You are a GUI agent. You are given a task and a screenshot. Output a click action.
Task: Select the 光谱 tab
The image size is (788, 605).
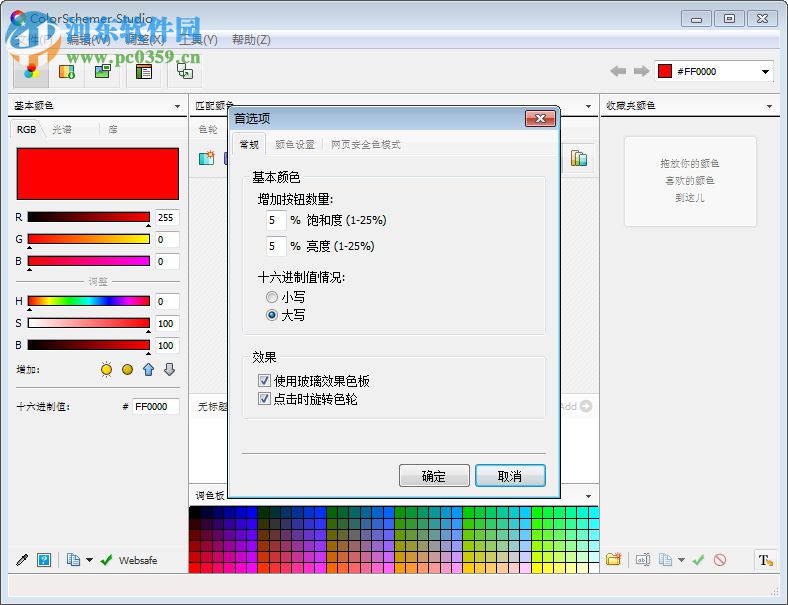click(62, 129)
